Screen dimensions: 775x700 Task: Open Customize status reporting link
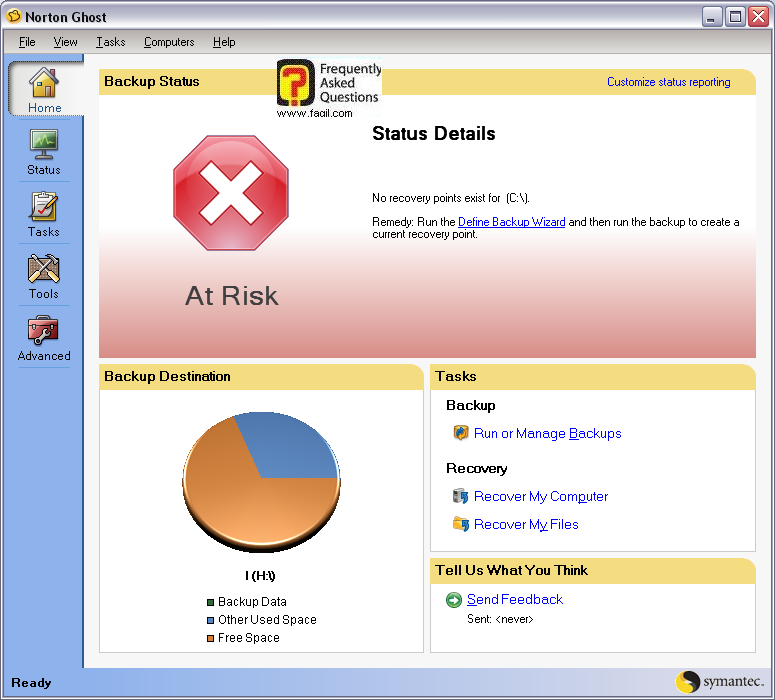(668, 82)
